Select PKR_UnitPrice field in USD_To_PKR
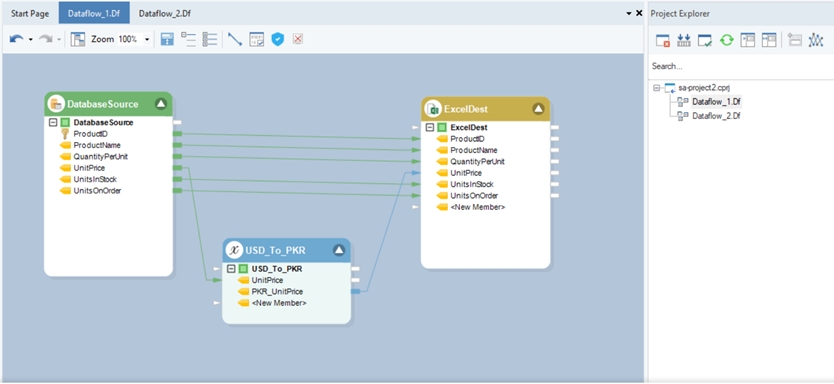This screenshot has height=384, width=834. (277, 291)
